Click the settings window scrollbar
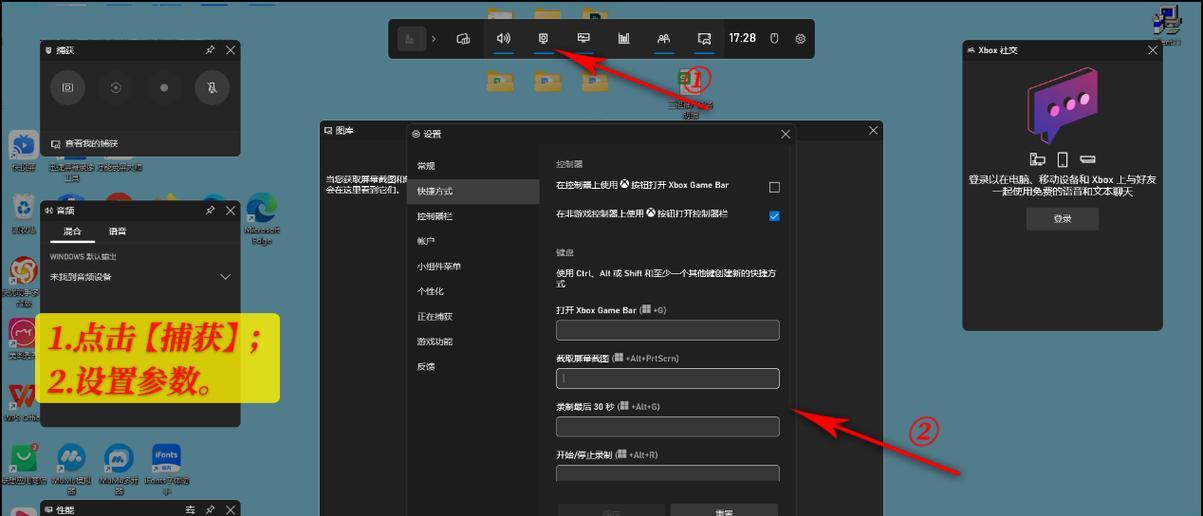 tap(792, 275)
